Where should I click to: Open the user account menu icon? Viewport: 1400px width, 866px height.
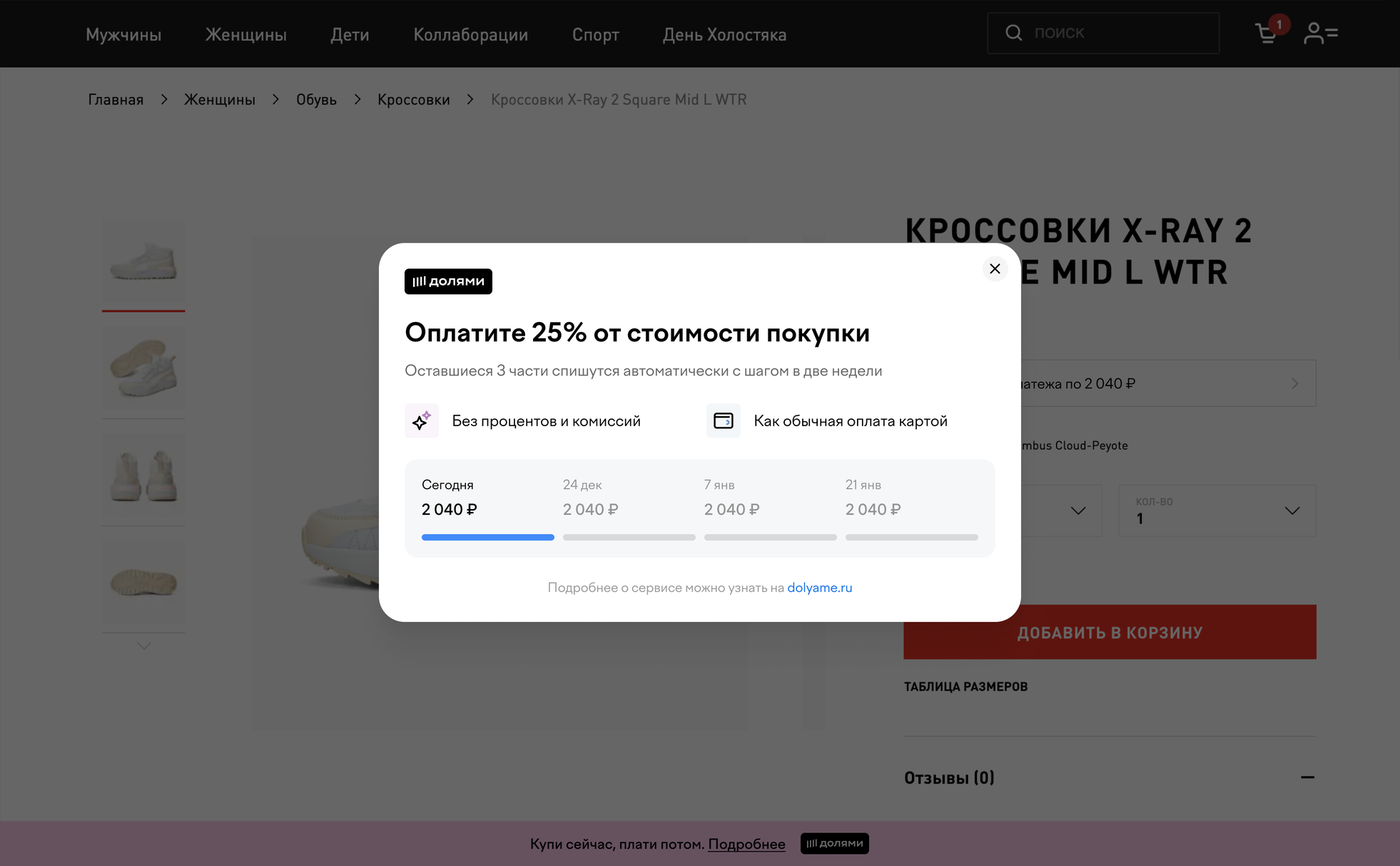[x=1321, y=34]
